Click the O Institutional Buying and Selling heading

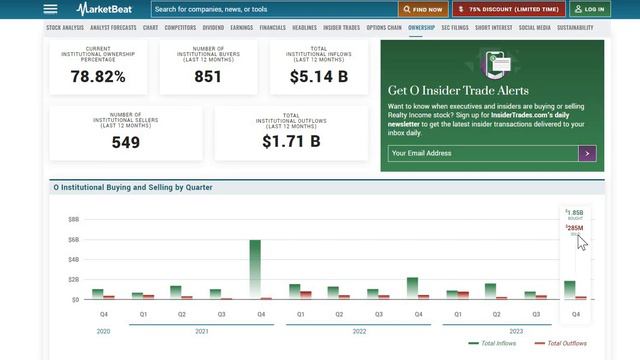133,187
